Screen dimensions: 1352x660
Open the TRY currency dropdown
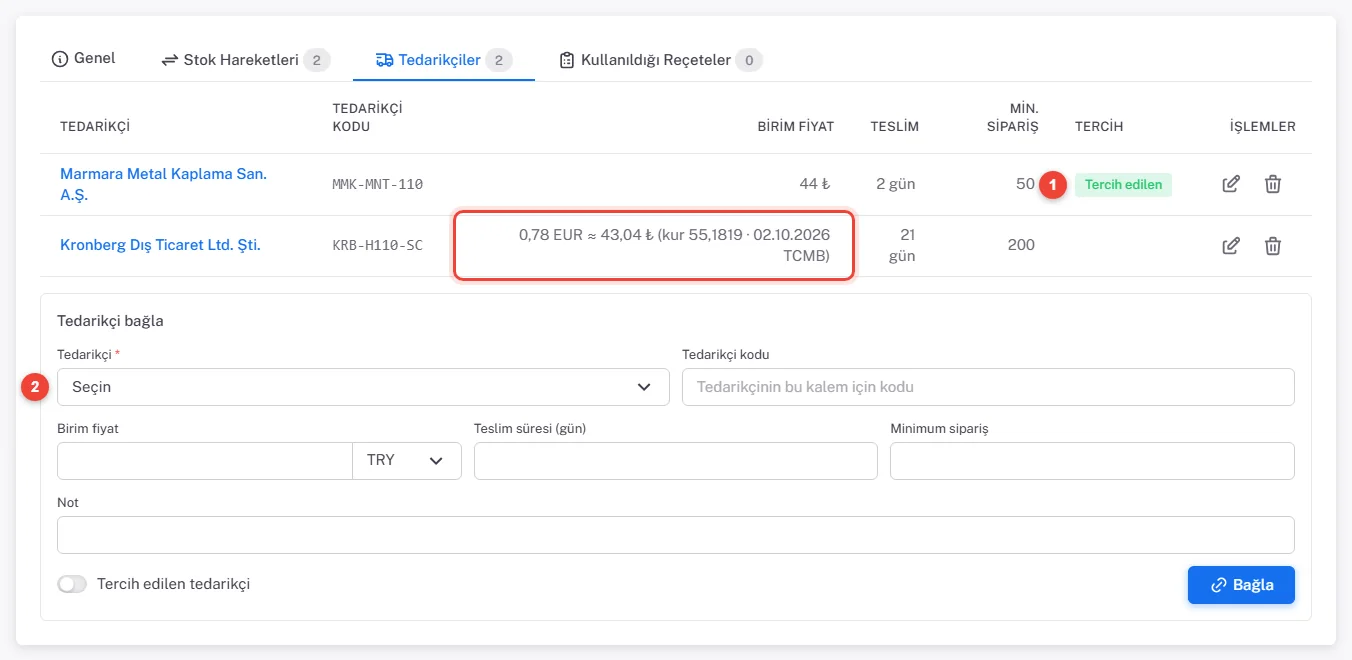tap(407, 461)
